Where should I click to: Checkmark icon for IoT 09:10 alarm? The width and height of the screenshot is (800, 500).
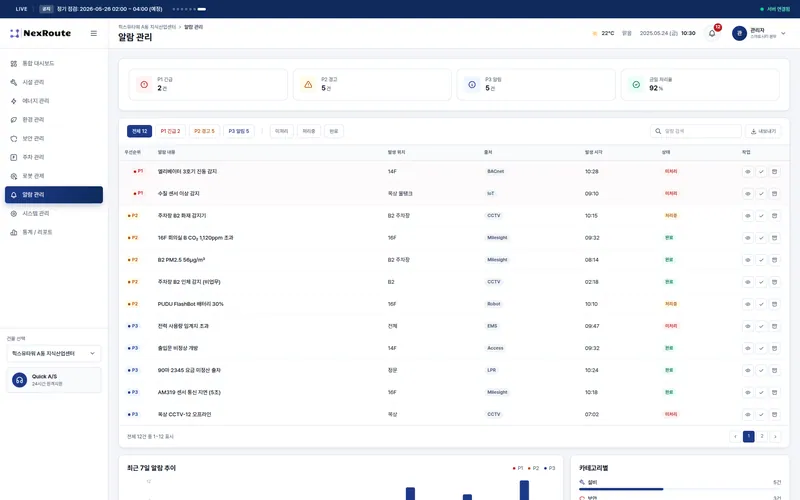(761, 194)
